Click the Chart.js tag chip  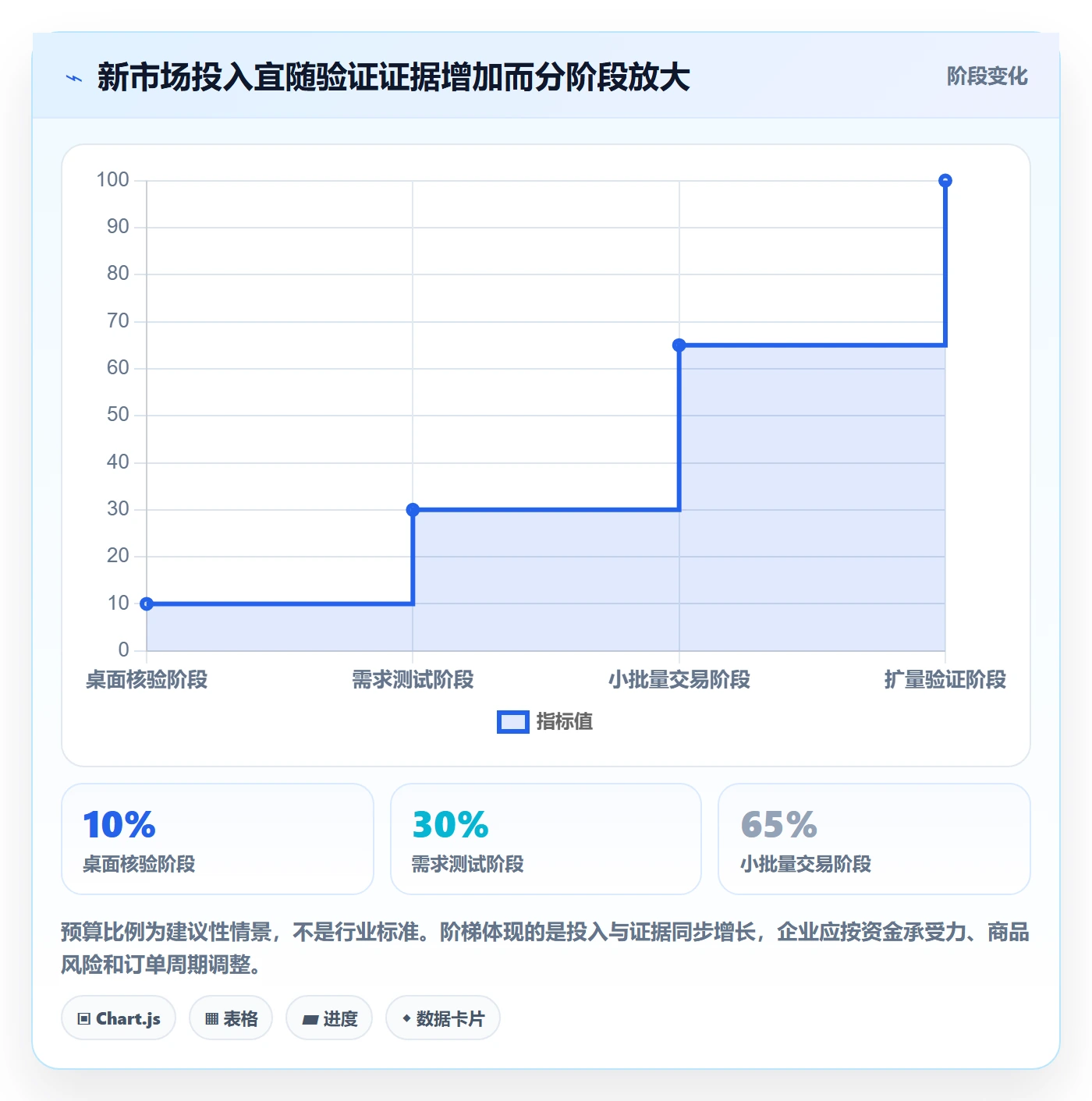(119, 1018)
